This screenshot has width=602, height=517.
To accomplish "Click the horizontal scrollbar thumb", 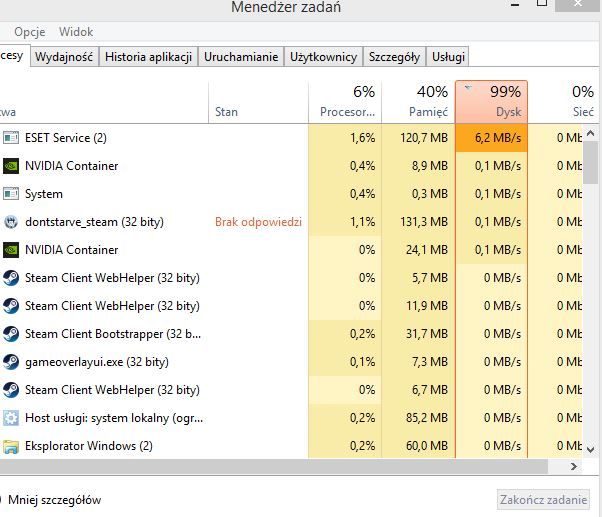I will pos(273,466).
